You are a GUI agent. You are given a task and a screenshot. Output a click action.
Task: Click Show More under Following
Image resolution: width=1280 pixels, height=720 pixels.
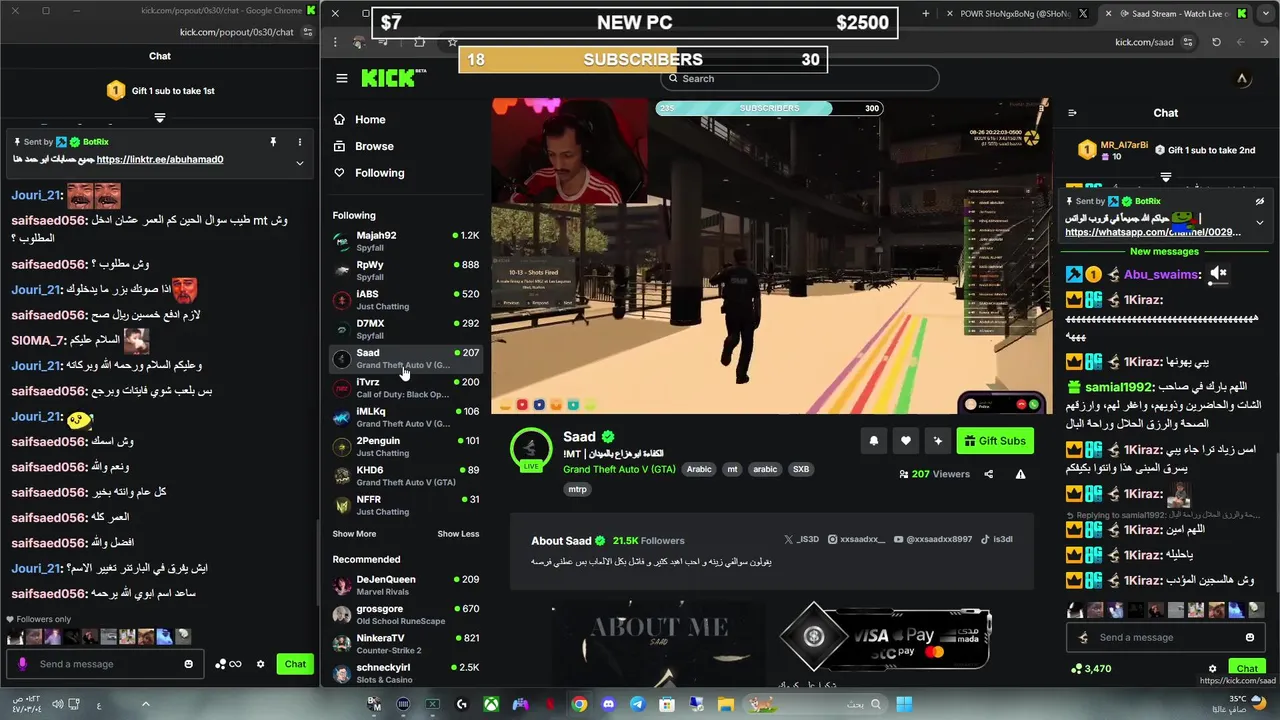(x=354, y=534)
